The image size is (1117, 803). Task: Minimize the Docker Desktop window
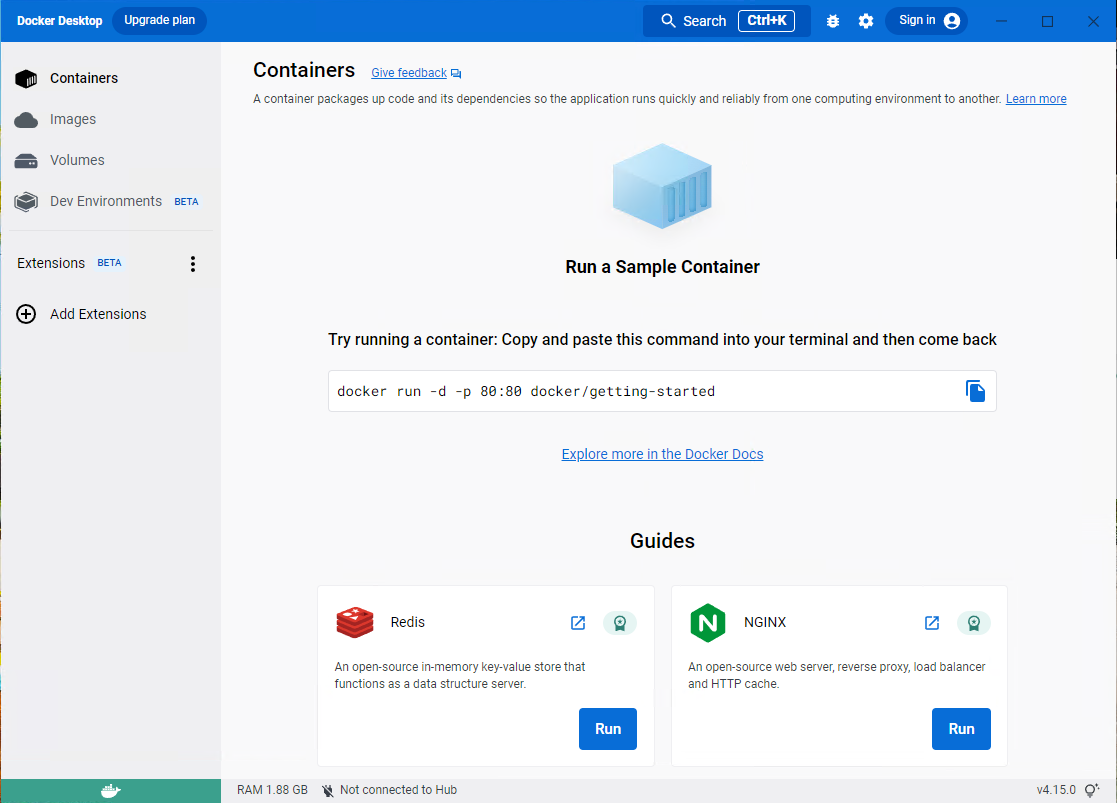click(1001, 21)
